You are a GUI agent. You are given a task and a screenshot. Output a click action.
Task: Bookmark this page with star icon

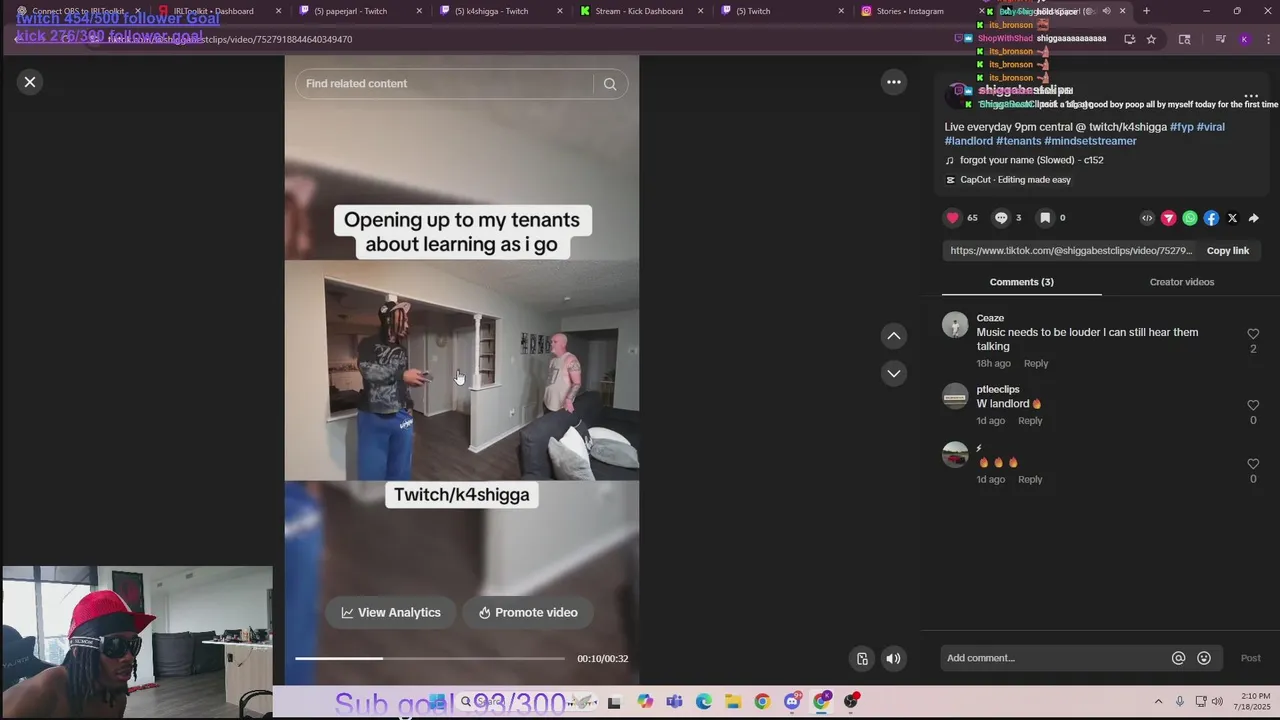pos(1151,39)
